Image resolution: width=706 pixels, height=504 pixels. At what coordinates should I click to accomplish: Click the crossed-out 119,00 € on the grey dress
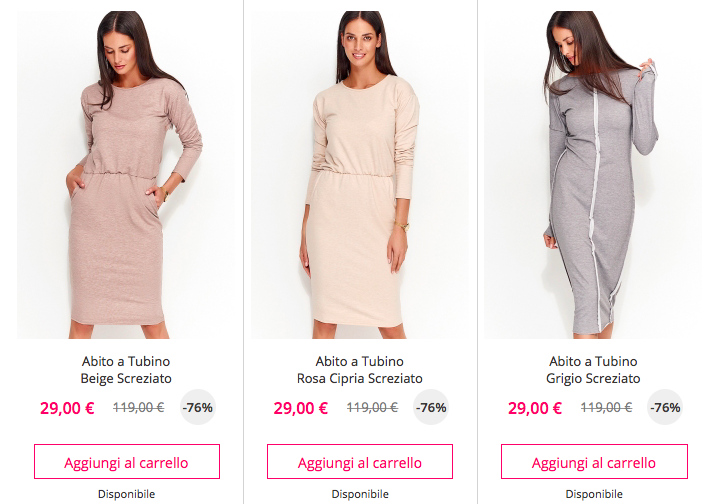point(606,407)
